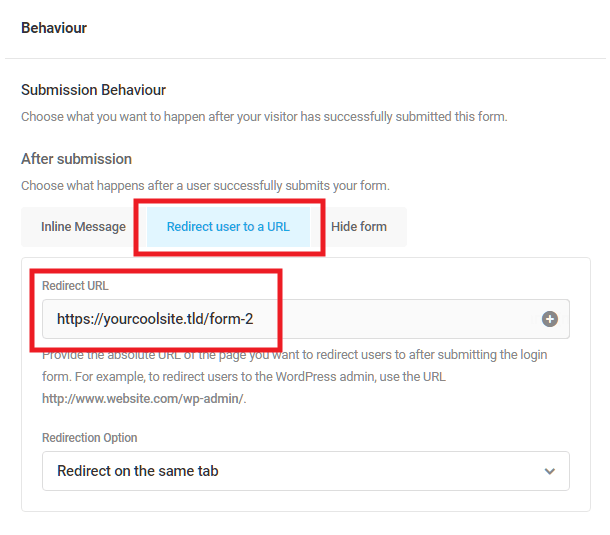Click the 'Provide the absolute URL' help text
The width and height of the screenshot is (610, 535).
(294, 376)
